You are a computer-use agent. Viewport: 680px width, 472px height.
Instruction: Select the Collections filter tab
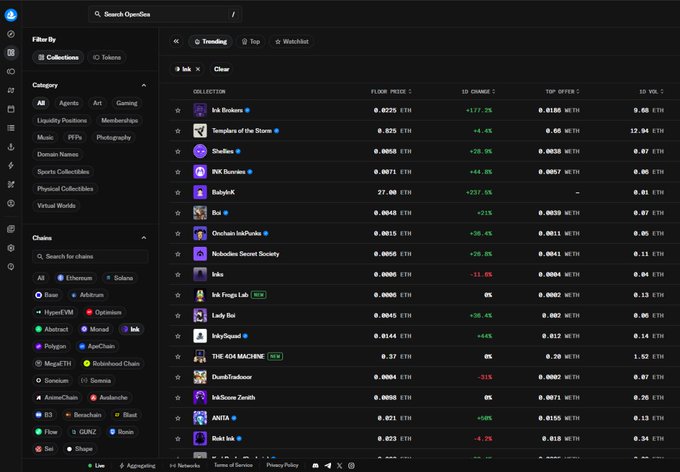click(58, 57)
